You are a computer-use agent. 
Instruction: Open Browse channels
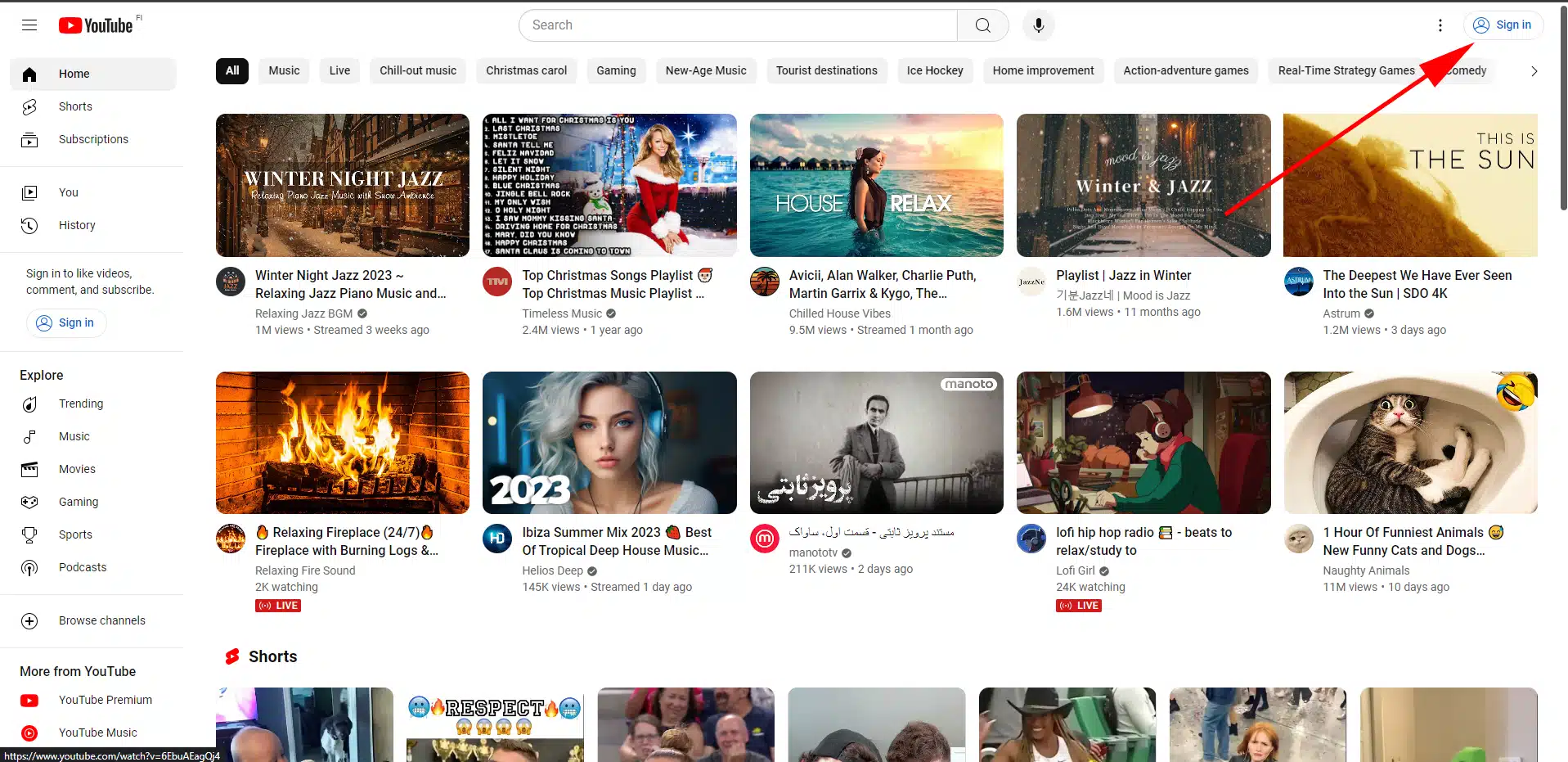coord(101,620)
